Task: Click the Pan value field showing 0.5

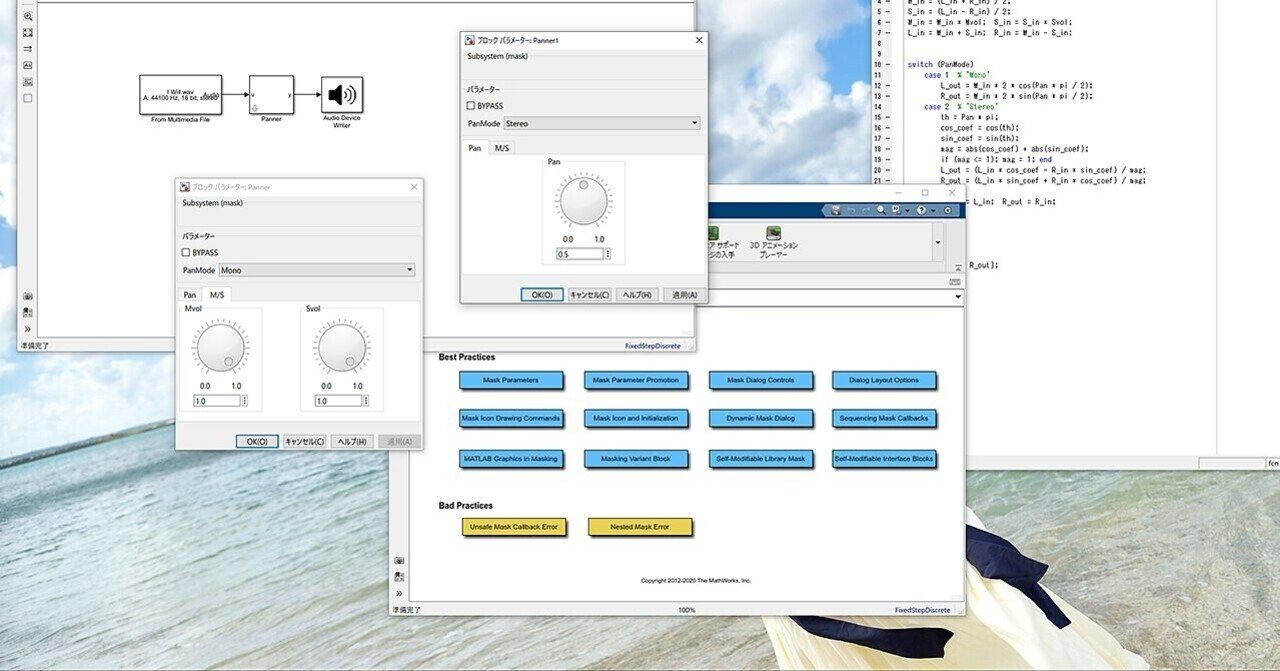Action: pyautogui.click(x=577, y=254)
